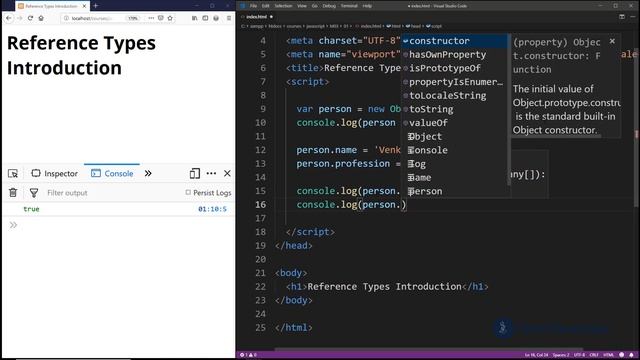Switch to the Inspector devtools tab
The height and width of the screenshot is (360, 640).
tap(55, 173)
